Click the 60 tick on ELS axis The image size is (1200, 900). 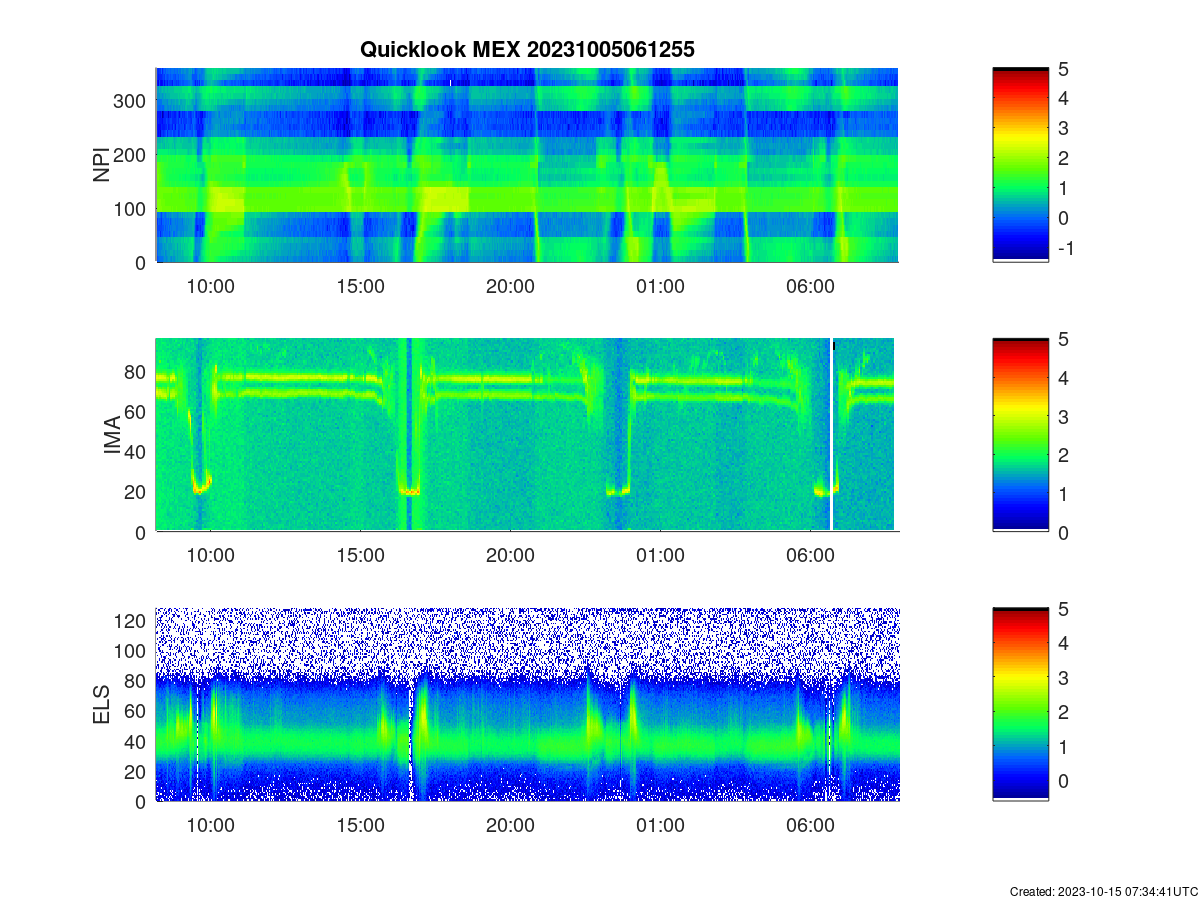click(137, 711)
